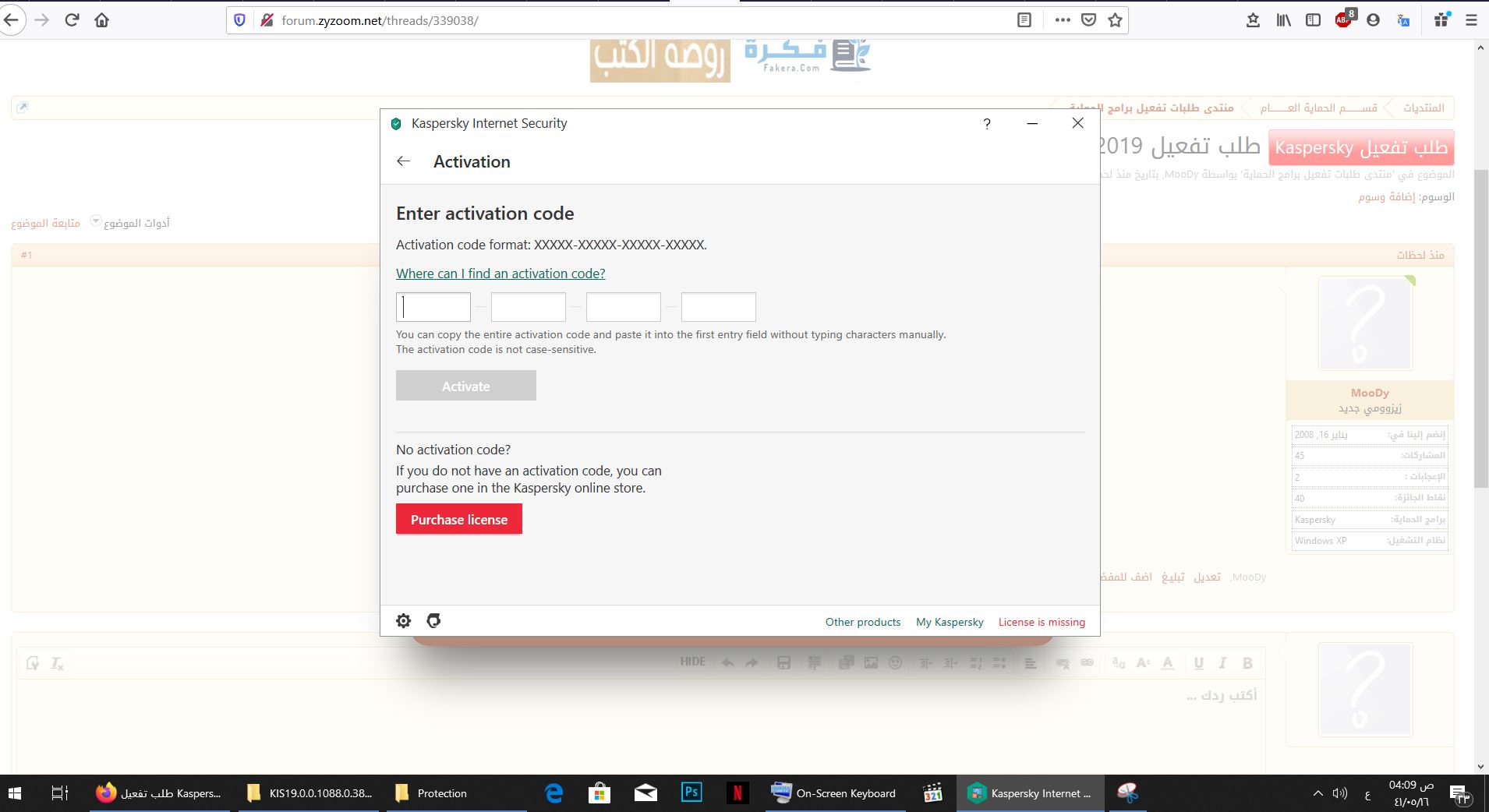
Task: Focus third activation code field
Action: [x=624, y=307]
